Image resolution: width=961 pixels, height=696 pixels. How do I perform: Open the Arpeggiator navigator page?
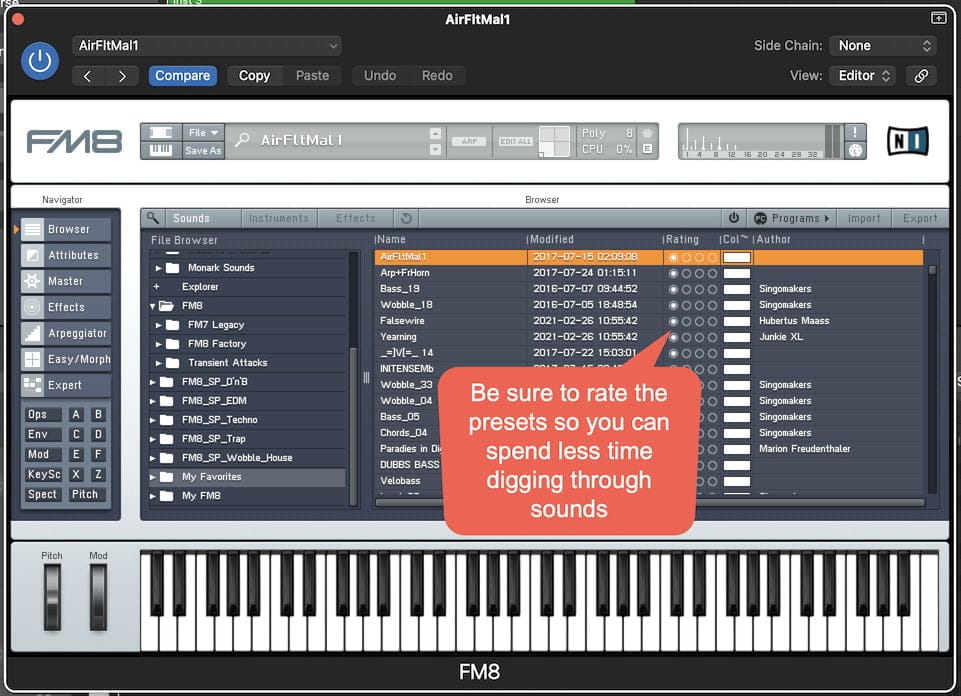pos(66,333)
